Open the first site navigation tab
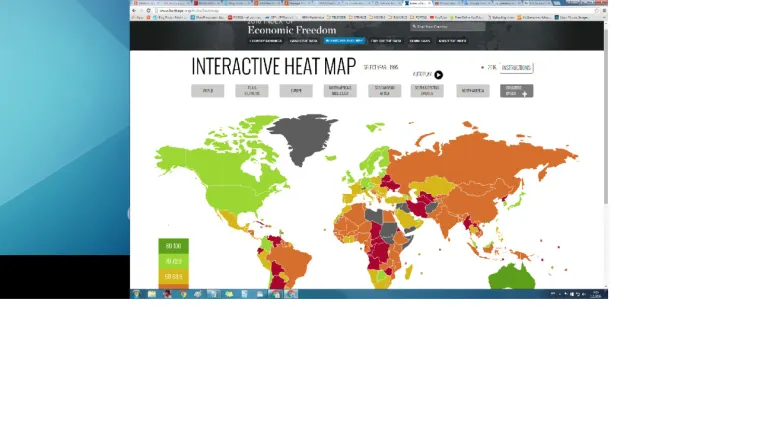The width and height of the screenshot is (760, 427). click(x=264, y=41)
